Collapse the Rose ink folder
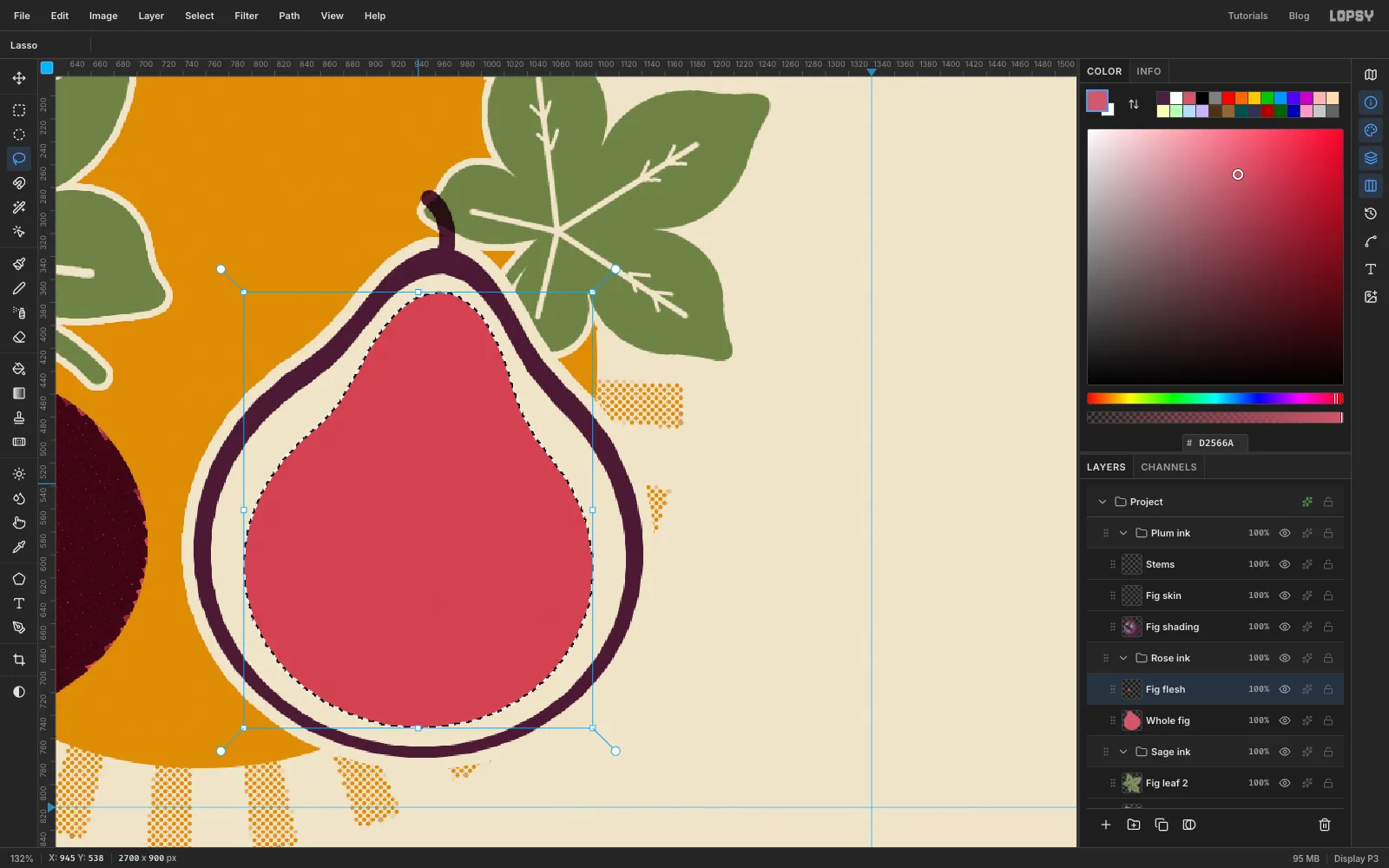The height and width of the screenshot is (868, 1389). click(x=1123, y=658)
